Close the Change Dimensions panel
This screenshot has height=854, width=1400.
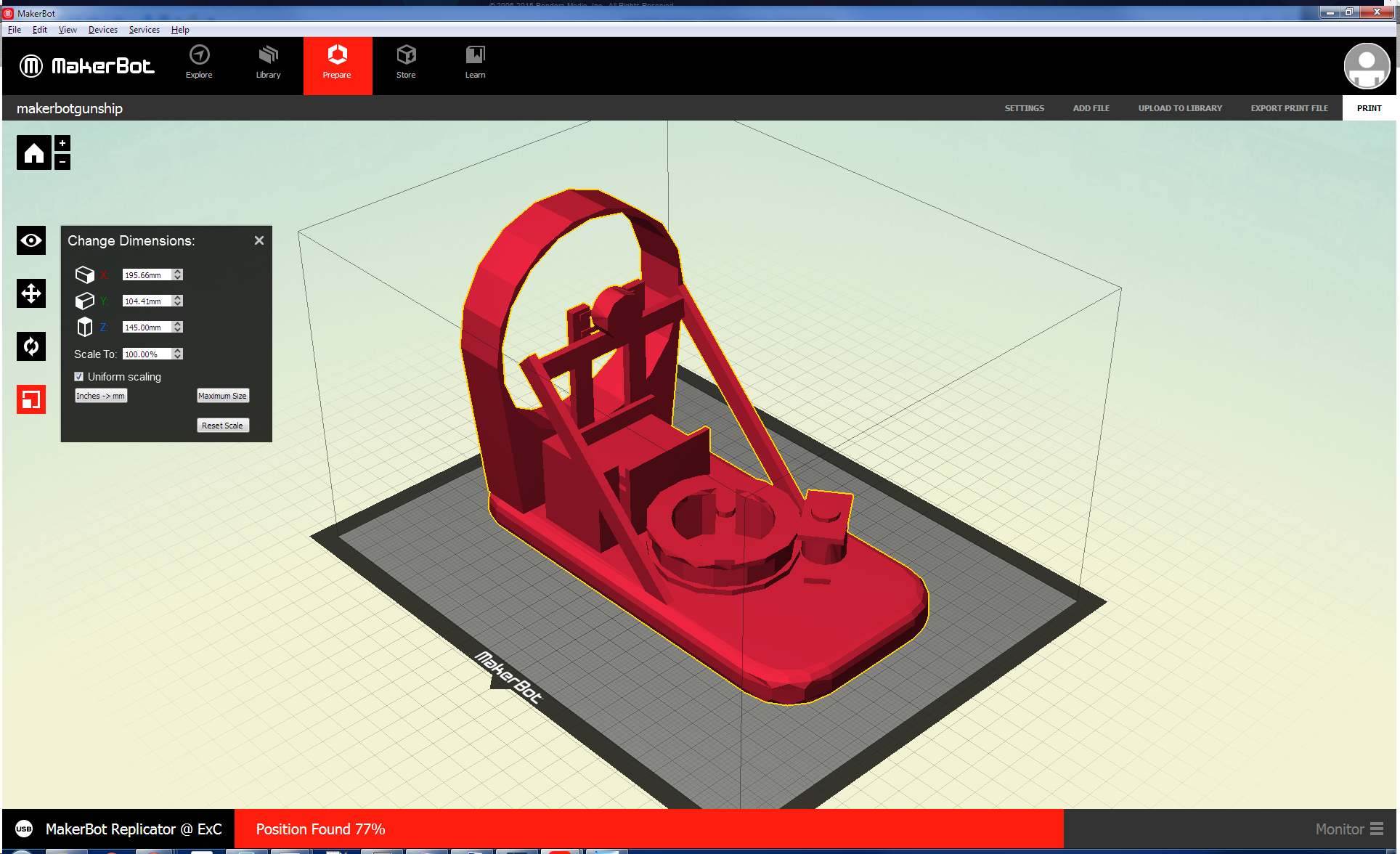point(259,240)
